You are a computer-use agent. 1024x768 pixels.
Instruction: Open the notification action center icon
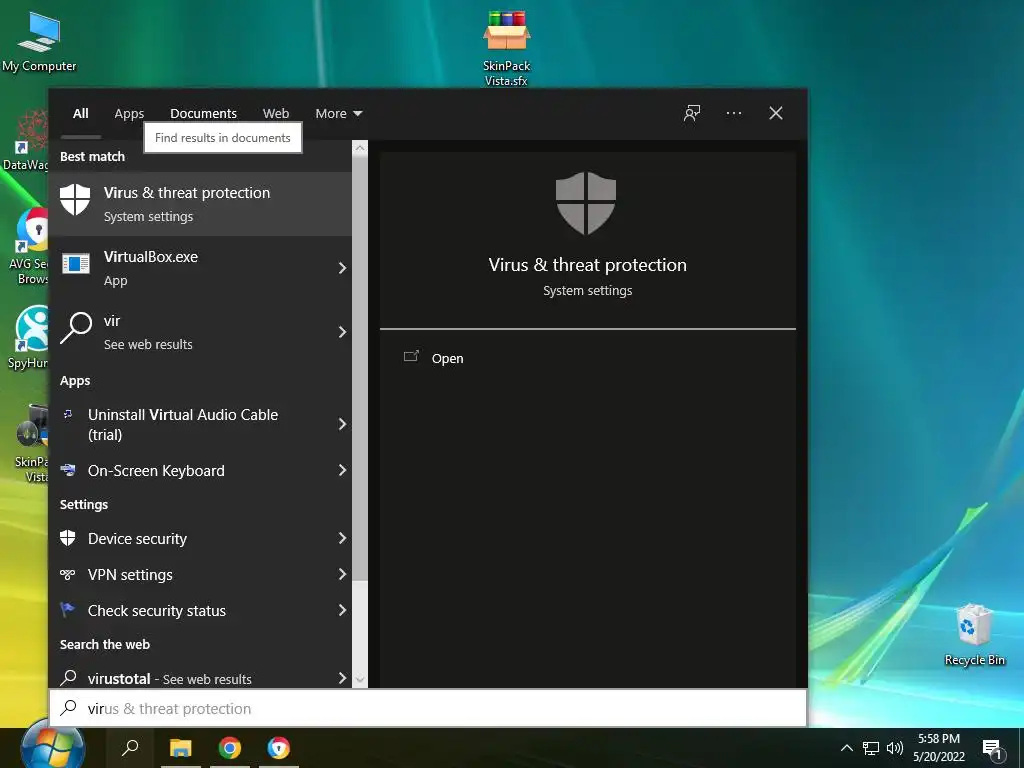992,750
